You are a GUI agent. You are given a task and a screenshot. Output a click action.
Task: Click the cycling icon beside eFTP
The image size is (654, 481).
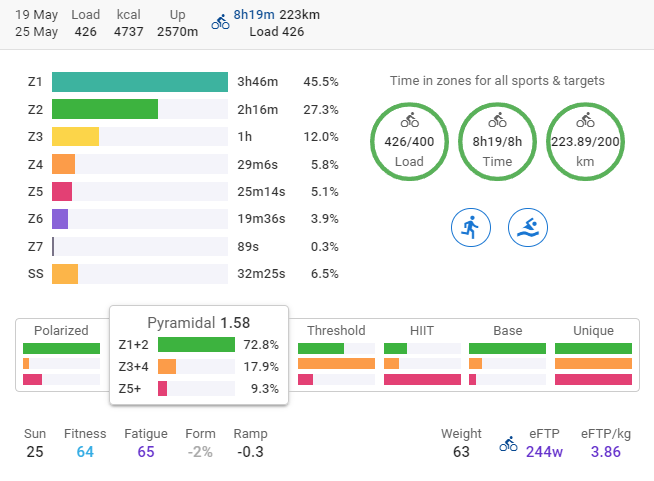click(508, 443)
